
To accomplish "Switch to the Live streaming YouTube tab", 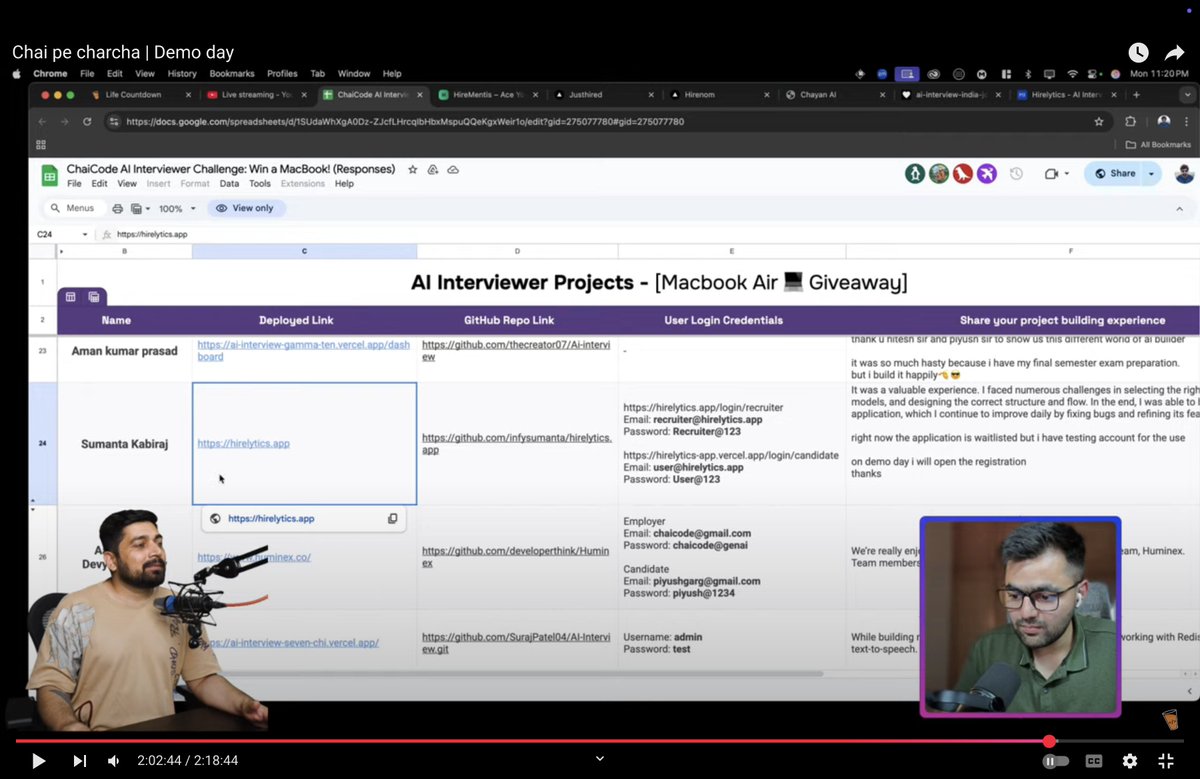I will (x=257, y=95).
